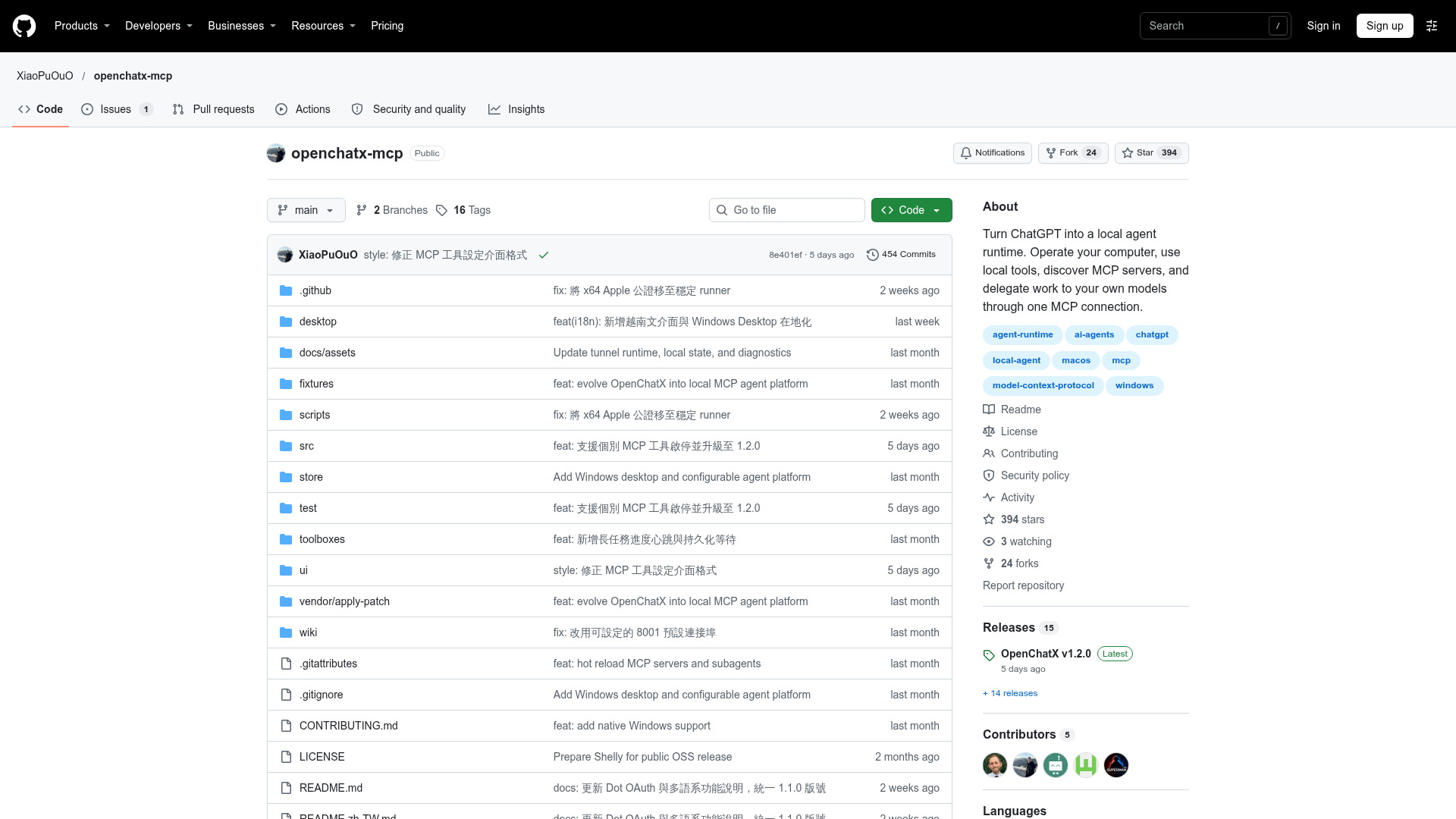This screenshot has width=1456, height=819.
Task: Open the Pricing page link
Action: (x=387, y=26)
